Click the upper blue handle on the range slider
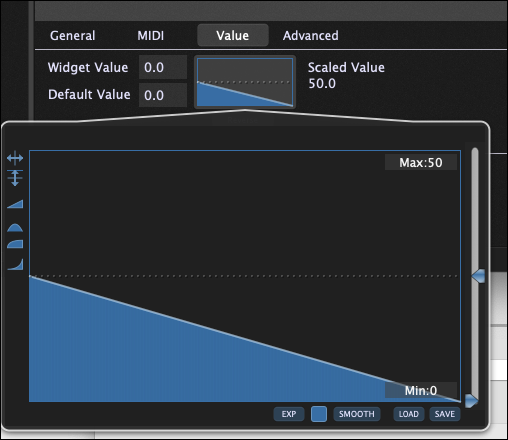The image size is (508, 440). [478, 276]
